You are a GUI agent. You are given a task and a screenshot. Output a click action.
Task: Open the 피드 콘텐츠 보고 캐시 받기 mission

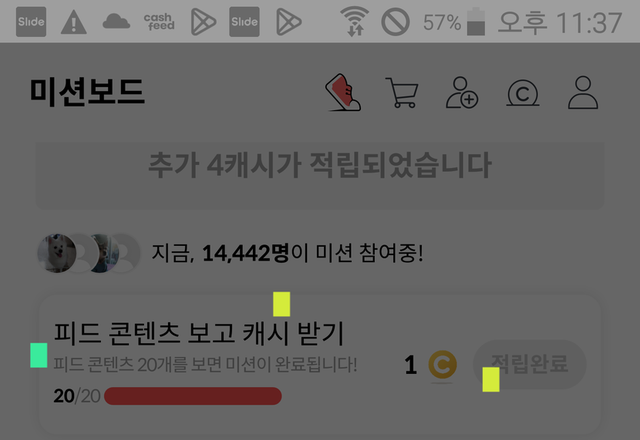199,333
